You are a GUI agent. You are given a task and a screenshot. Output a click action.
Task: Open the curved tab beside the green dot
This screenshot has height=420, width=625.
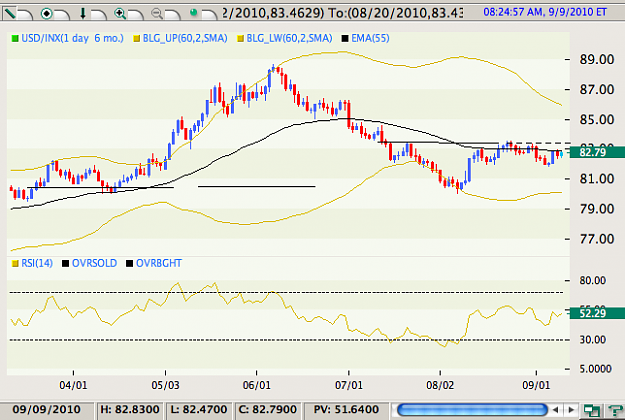209,15
